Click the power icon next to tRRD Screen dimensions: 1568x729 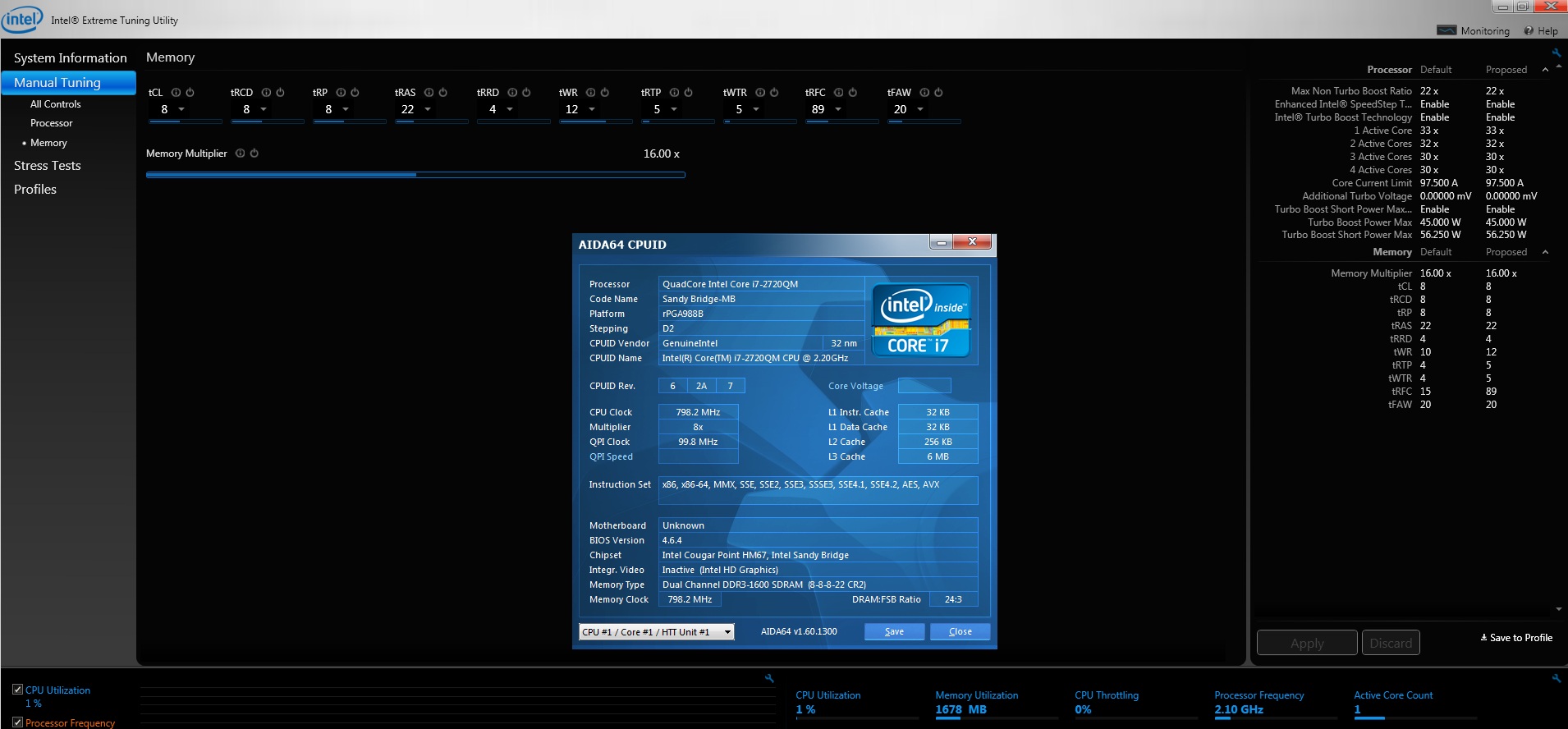(x=526, y=93)
